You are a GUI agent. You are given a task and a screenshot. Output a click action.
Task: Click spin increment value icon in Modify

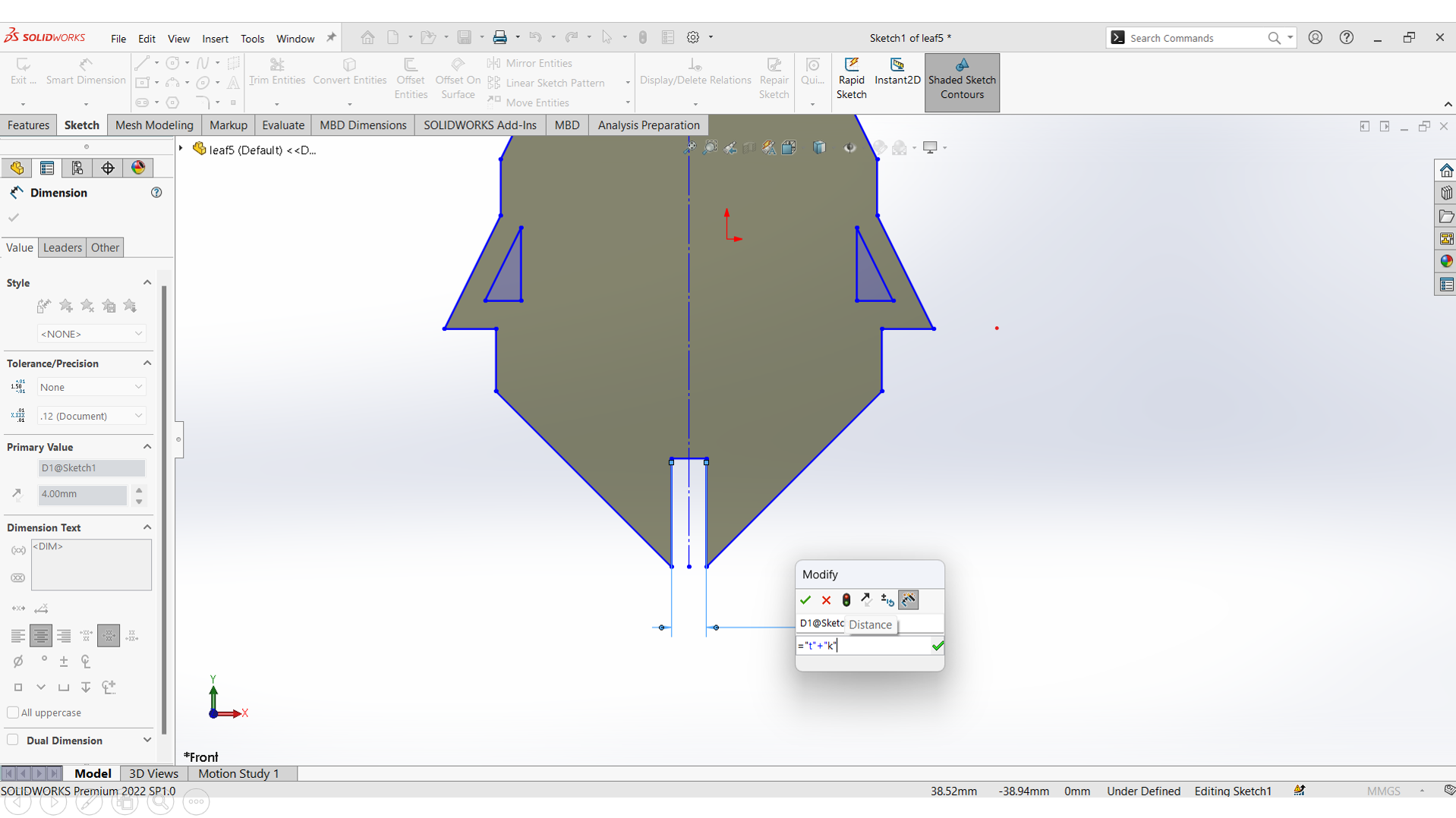[887, 600]
